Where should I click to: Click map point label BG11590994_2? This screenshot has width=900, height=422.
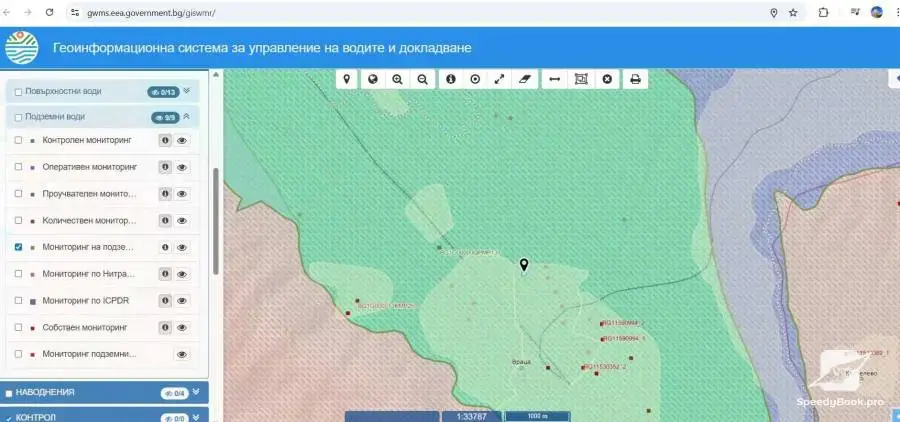(x=624, y=323)
